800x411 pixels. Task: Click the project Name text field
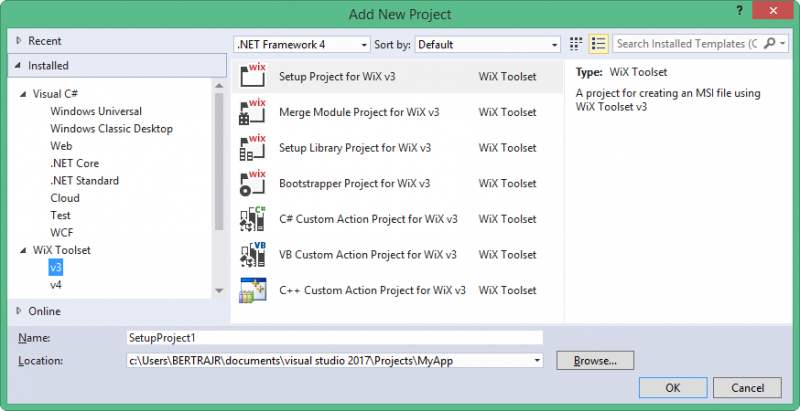pyautogui.click(x=333, y=338)
